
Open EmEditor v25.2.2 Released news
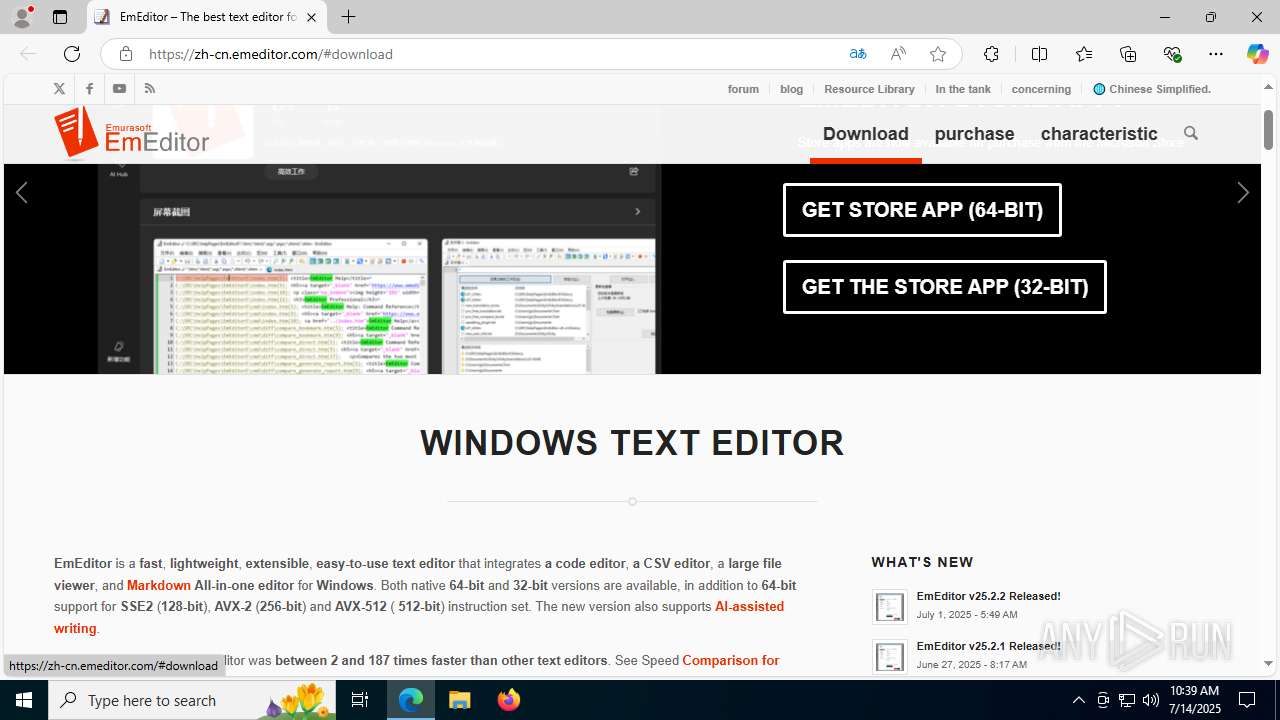(x=988, y=596)
